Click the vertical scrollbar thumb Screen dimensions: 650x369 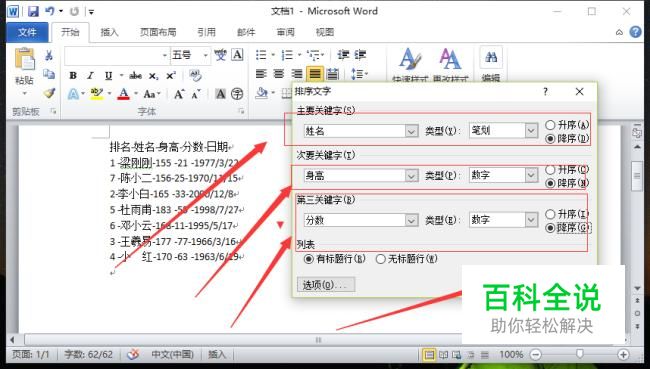click(x=637, y=176)
